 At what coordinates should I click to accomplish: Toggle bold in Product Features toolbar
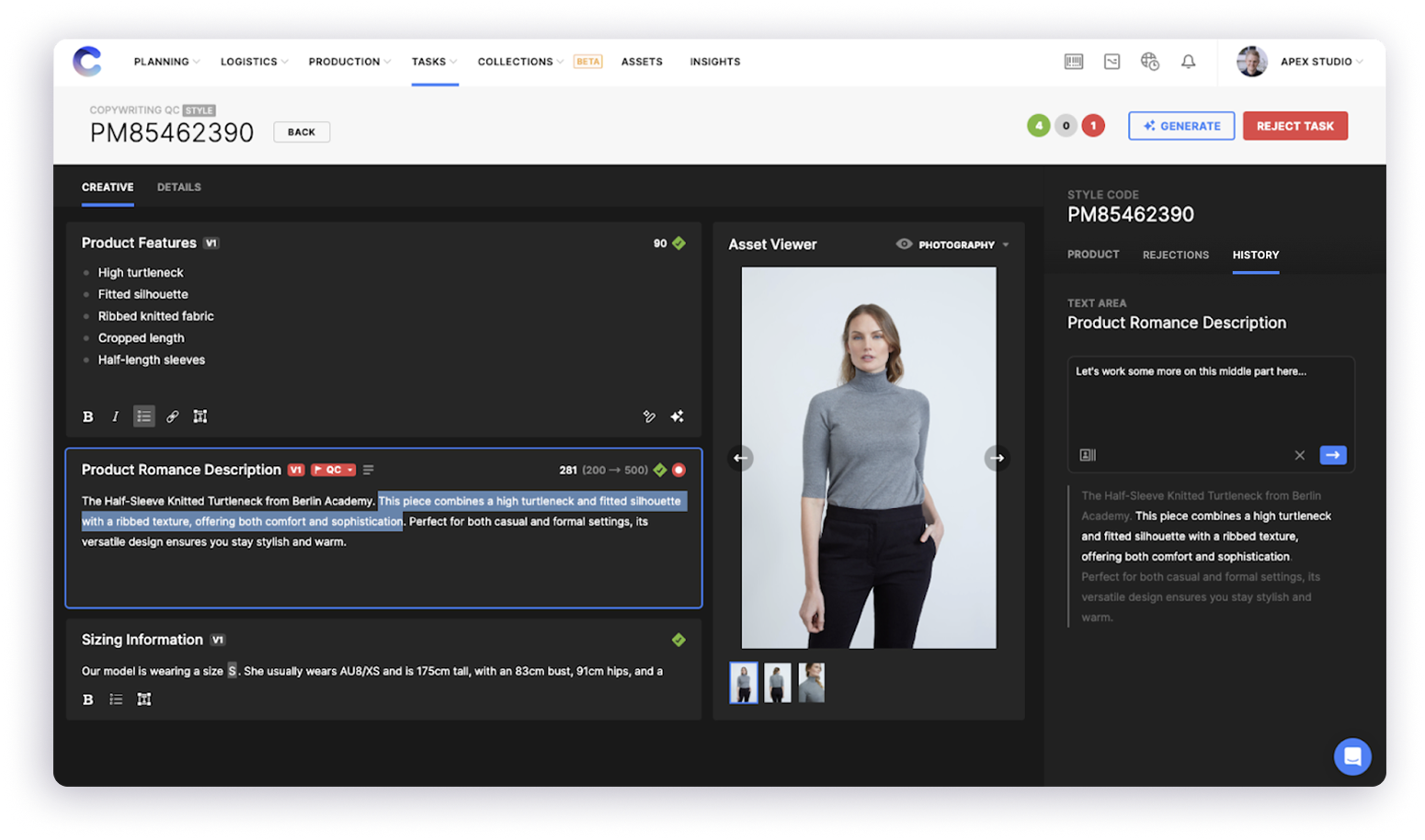point(88,416)
